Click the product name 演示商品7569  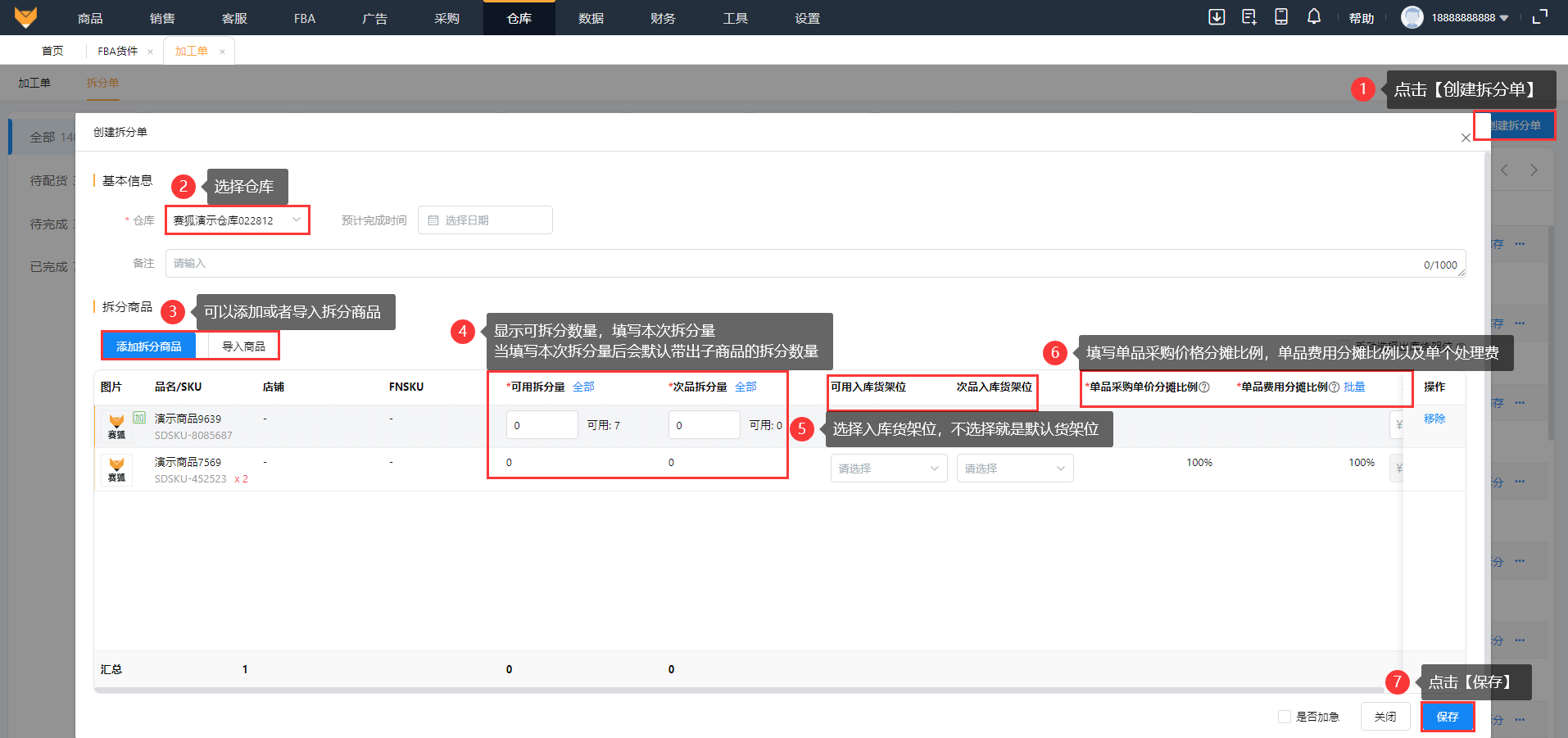click(x=188, y=462)
